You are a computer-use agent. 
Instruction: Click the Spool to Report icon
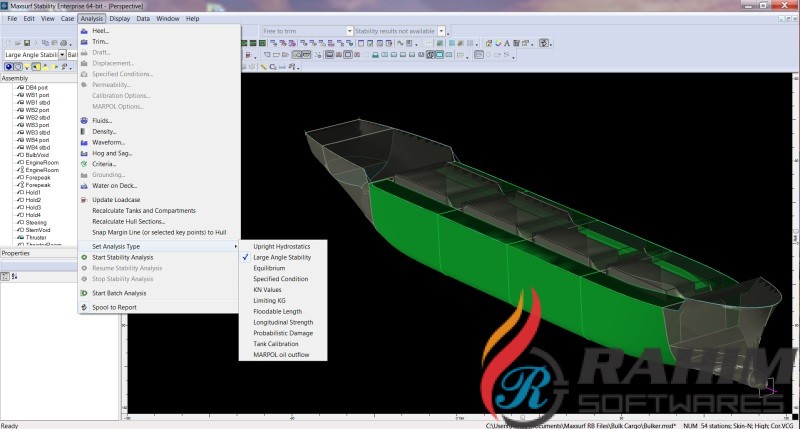[x=84, y=308]
